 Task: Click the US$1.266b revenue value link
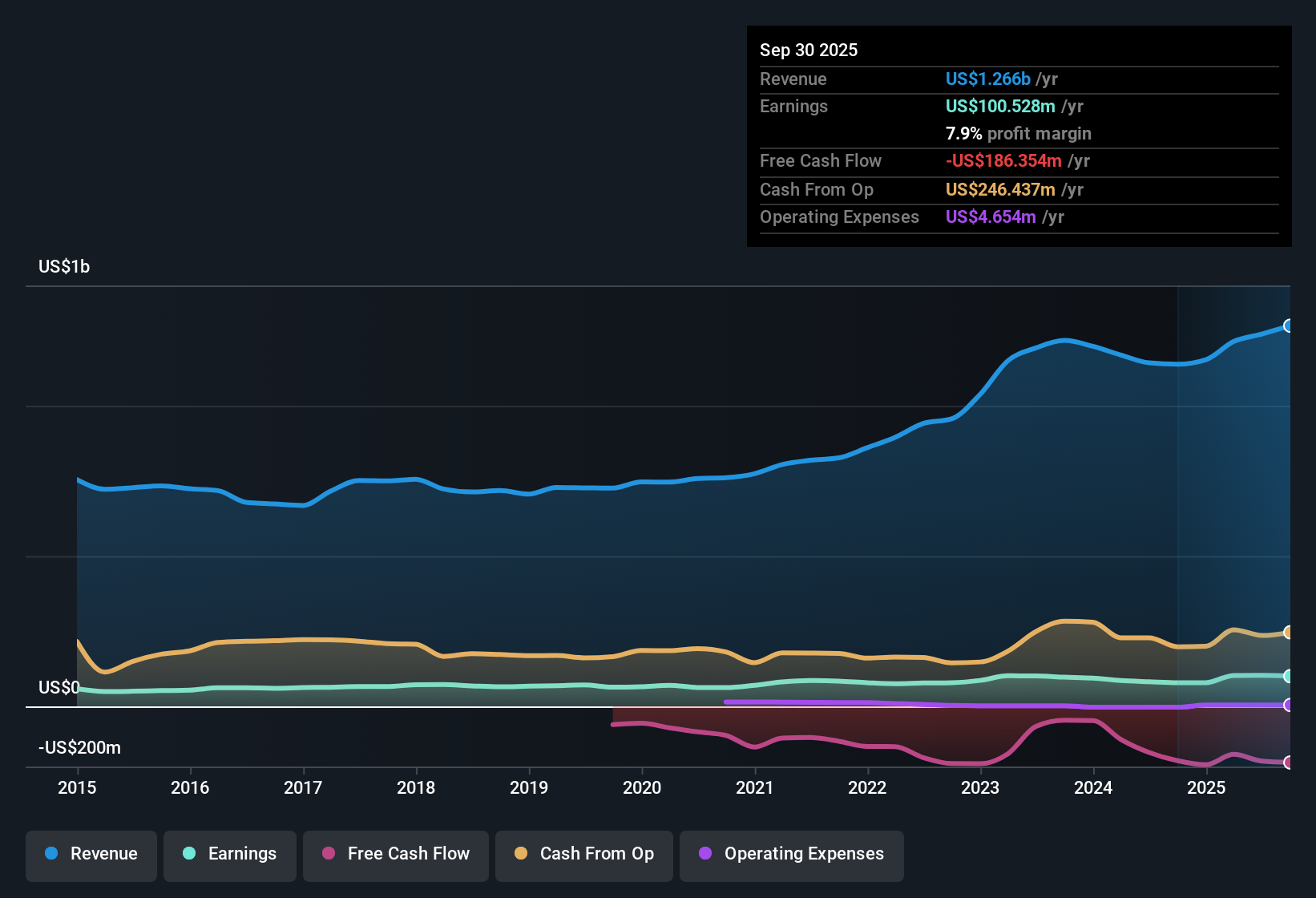(987, 79)
